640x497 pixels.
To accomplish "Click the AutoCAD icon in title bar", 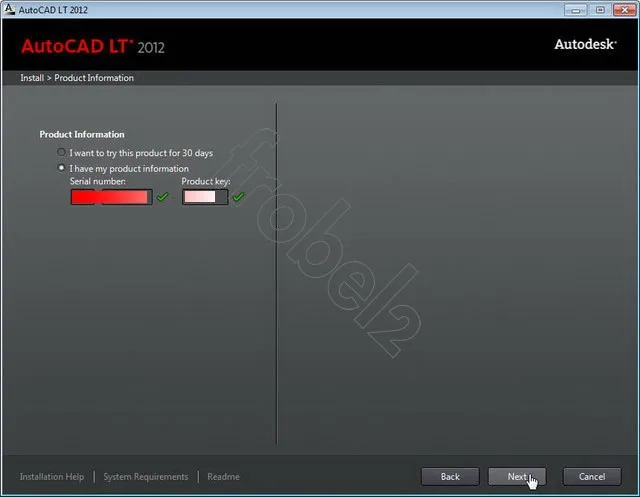I will (x=9, y=9).
